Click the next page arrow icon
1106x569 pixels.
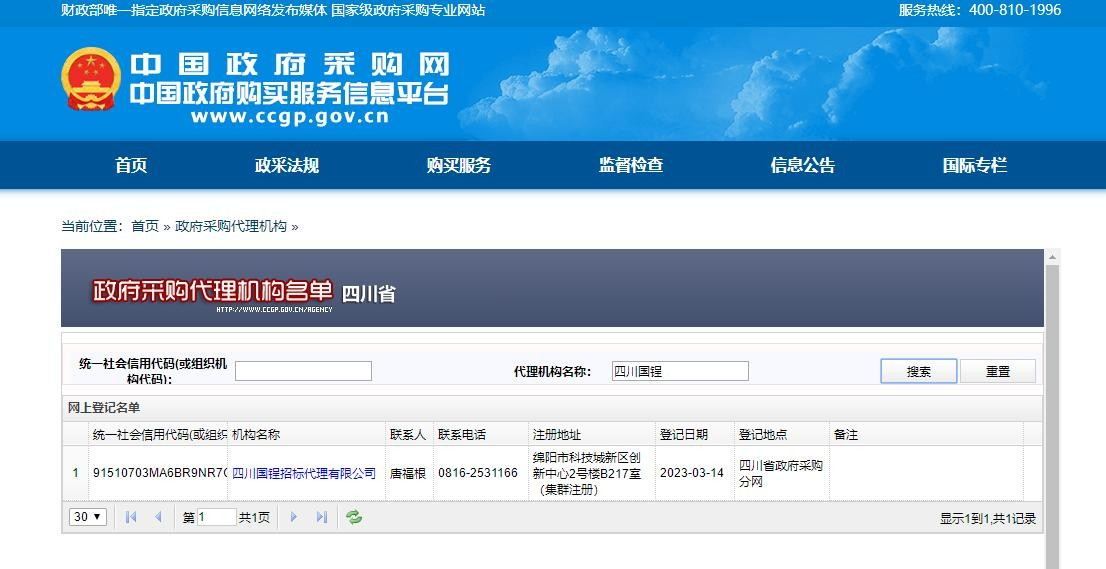point(294,517)
